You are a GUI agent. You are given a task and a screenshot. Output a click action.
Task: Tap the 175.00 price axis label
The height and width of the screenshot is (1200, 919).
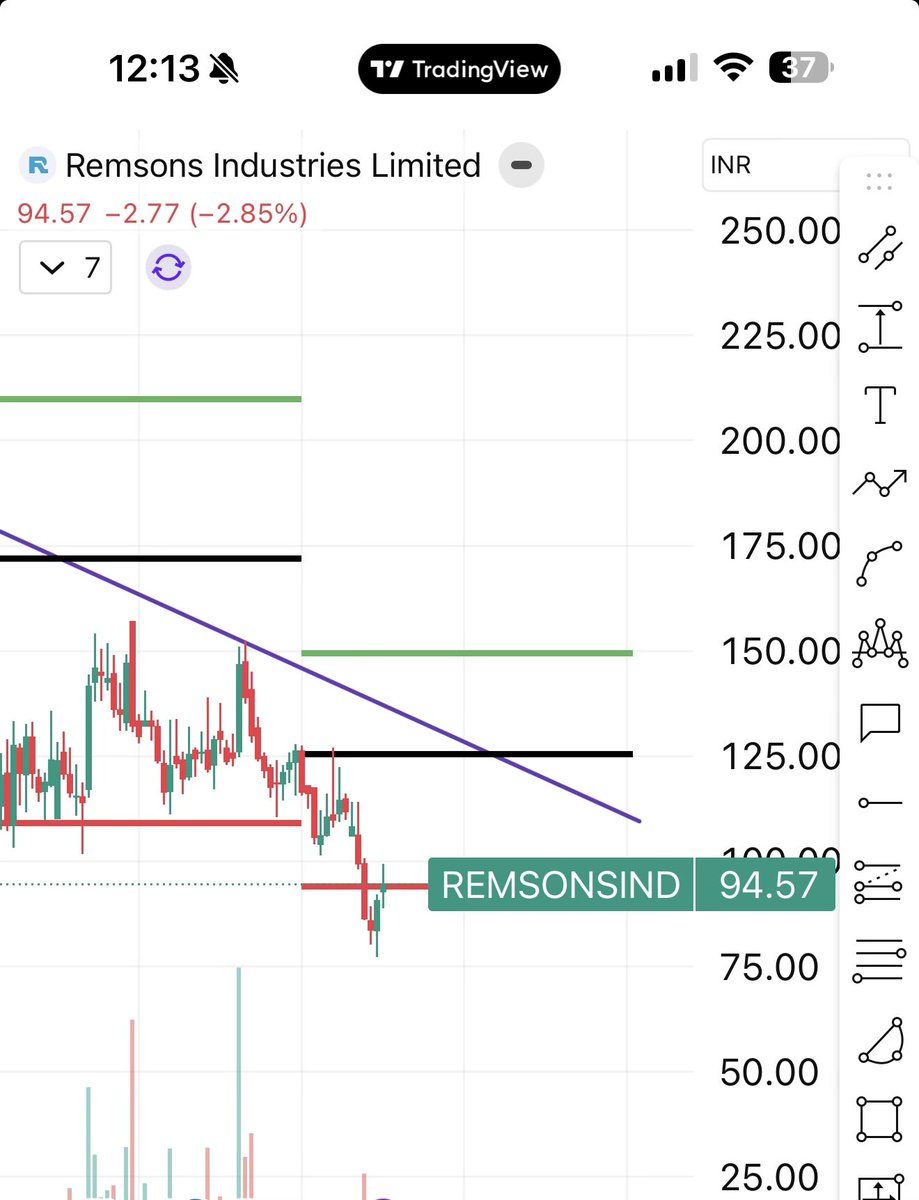(780, 546)
